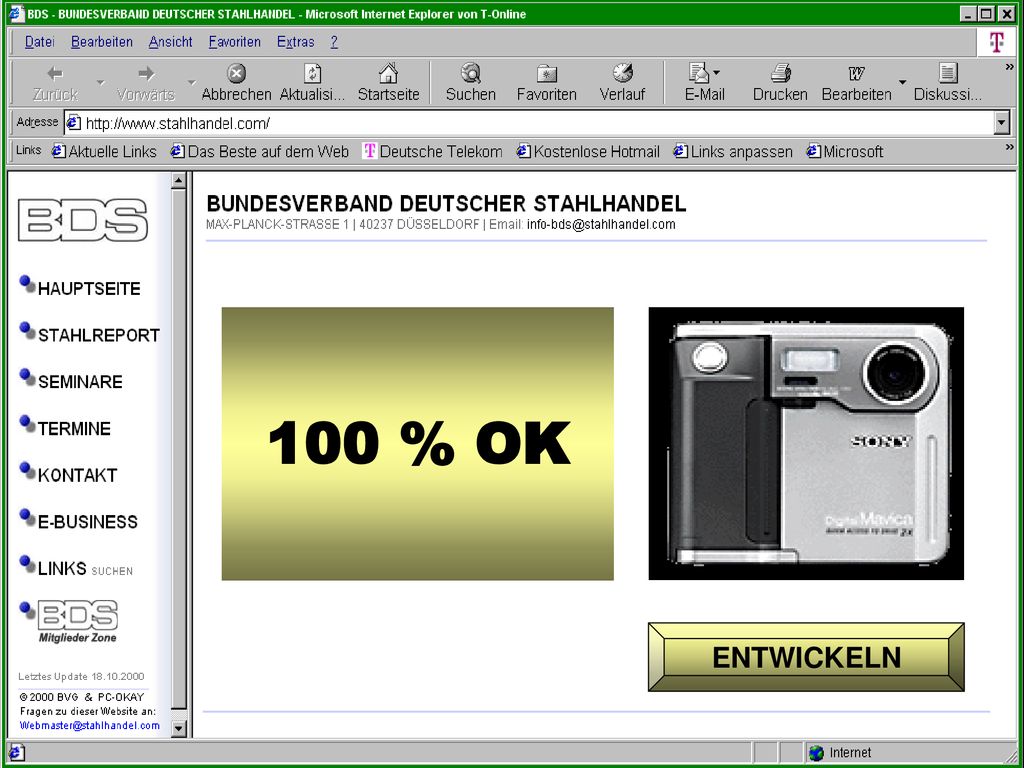Click the 100 % OK banner

click(x=417, y=443)
